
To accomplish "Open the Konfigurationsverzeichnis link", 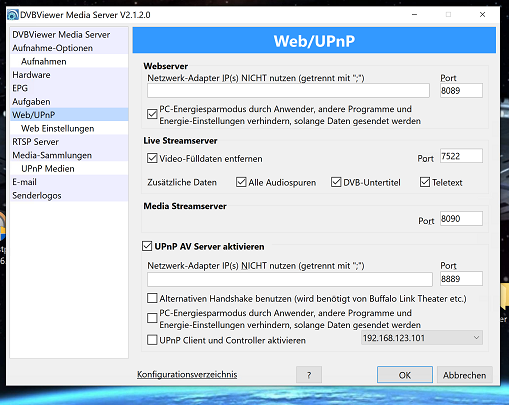I will point(187,375).
